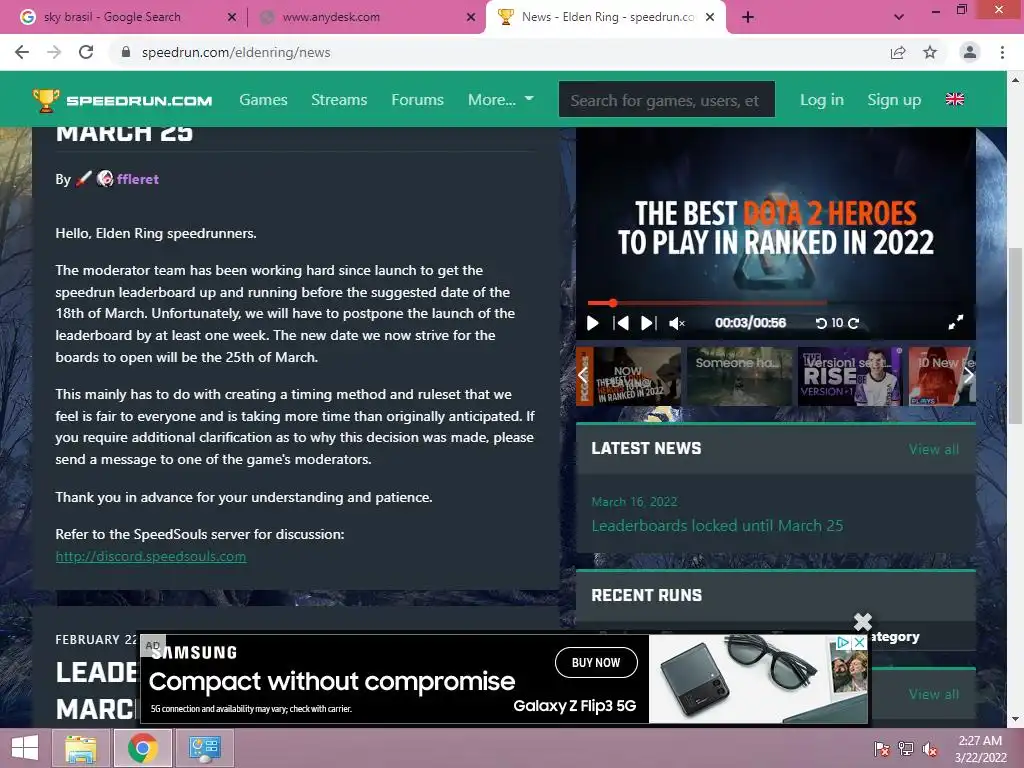This screenshot has height=768, width=1024.
Task: Rewind the video 10 seconds
Action: pyautogui.click(x=822, y=323)
